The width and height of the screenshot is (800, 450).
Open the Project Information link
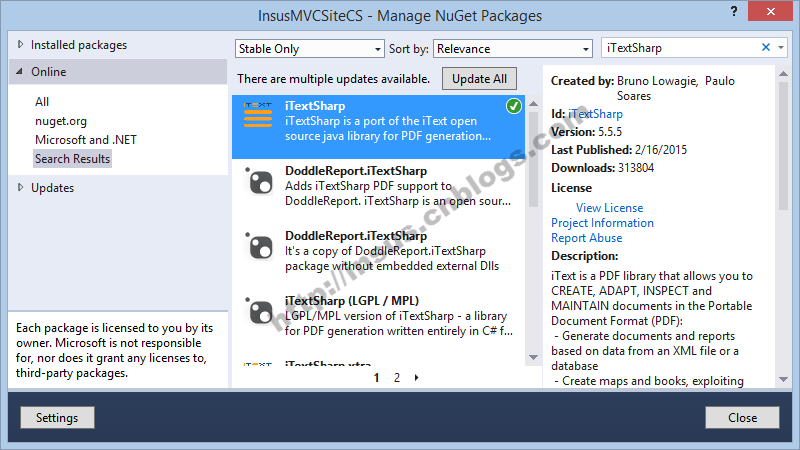point(602,223)
